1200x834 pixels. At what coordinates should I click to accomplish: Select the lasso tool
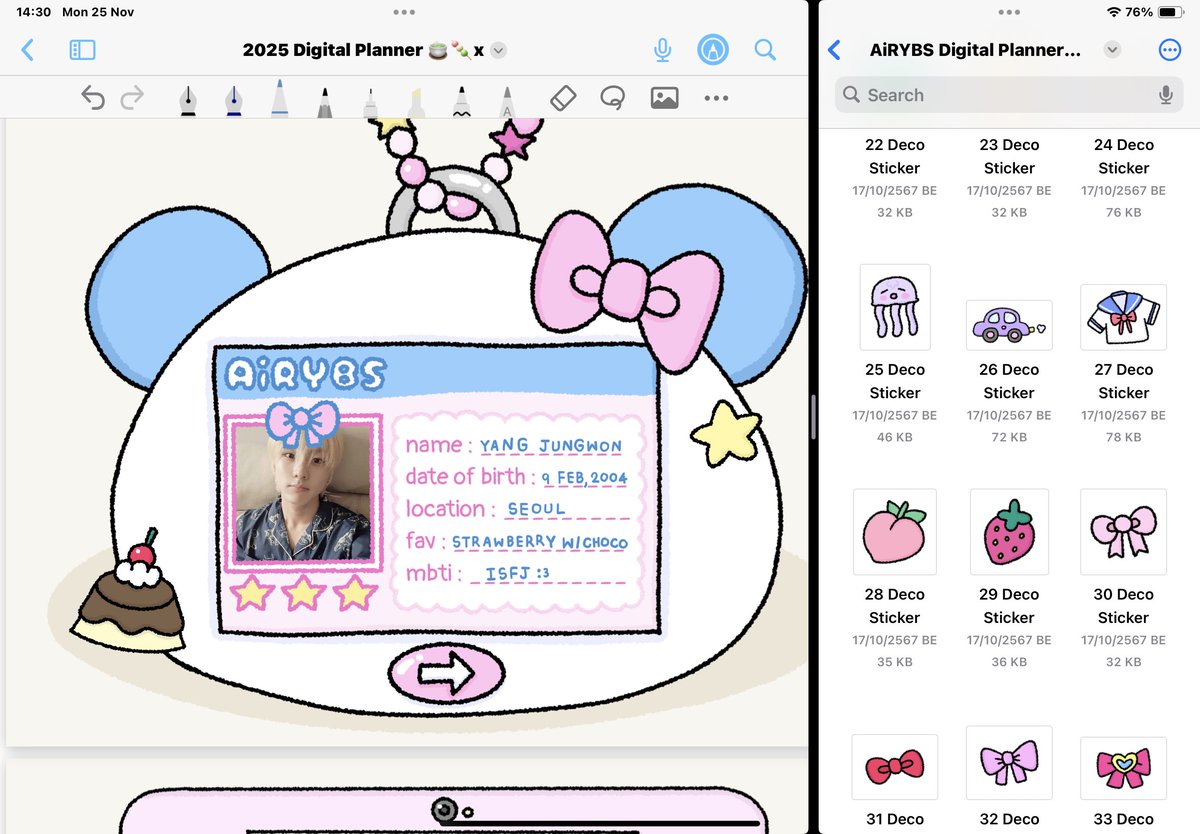click(613, 98)
